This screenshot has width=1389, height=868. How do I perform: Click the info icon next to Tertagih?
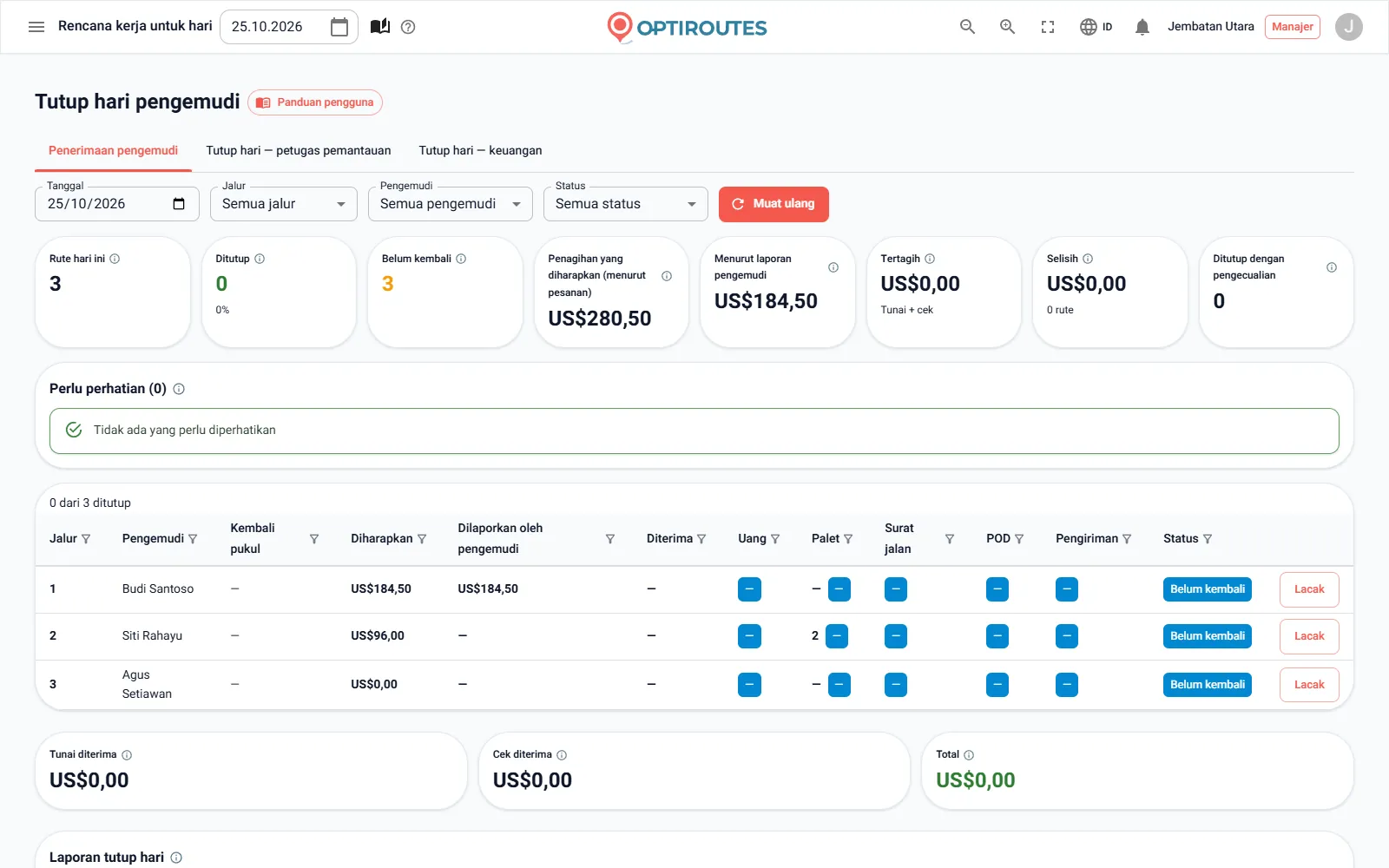click(930, 259)
